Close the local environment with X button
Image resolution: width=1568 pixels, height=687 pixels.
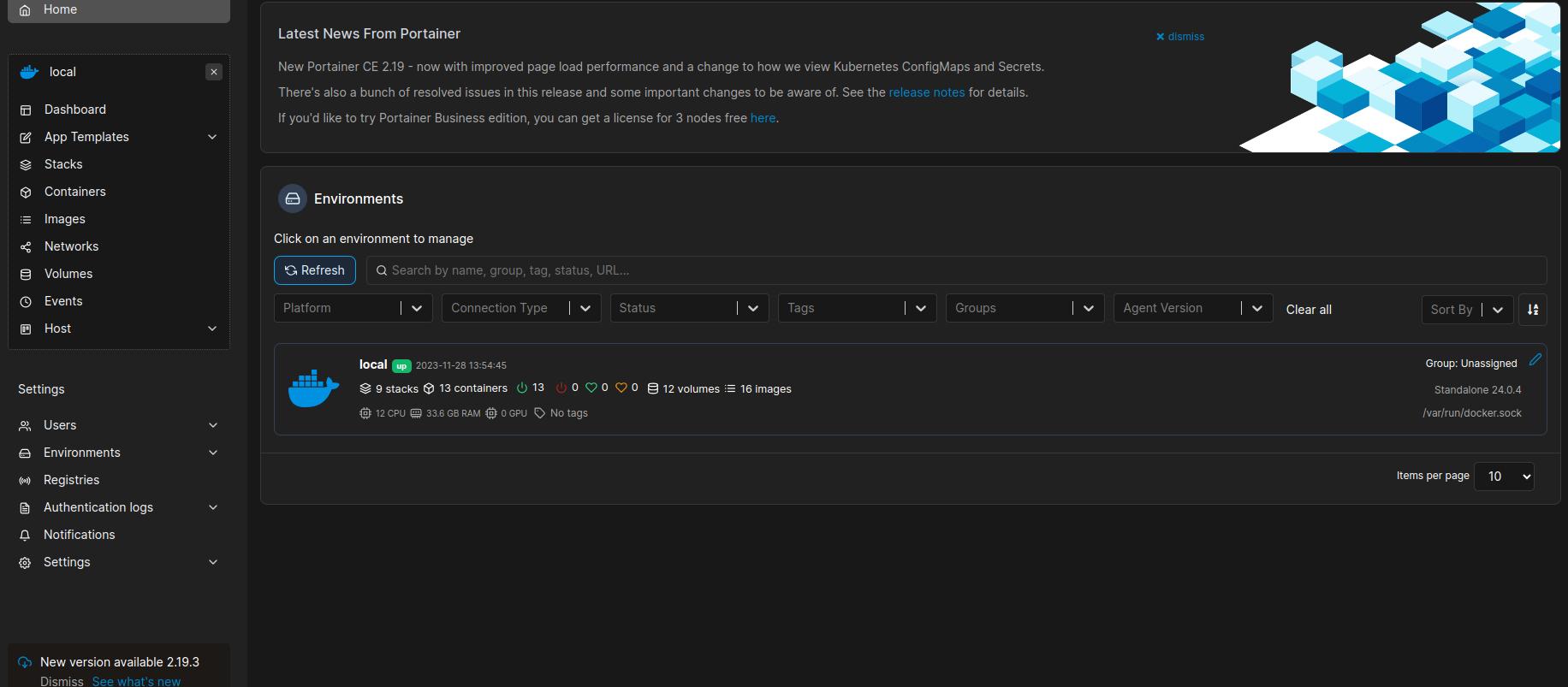[214, 72]
